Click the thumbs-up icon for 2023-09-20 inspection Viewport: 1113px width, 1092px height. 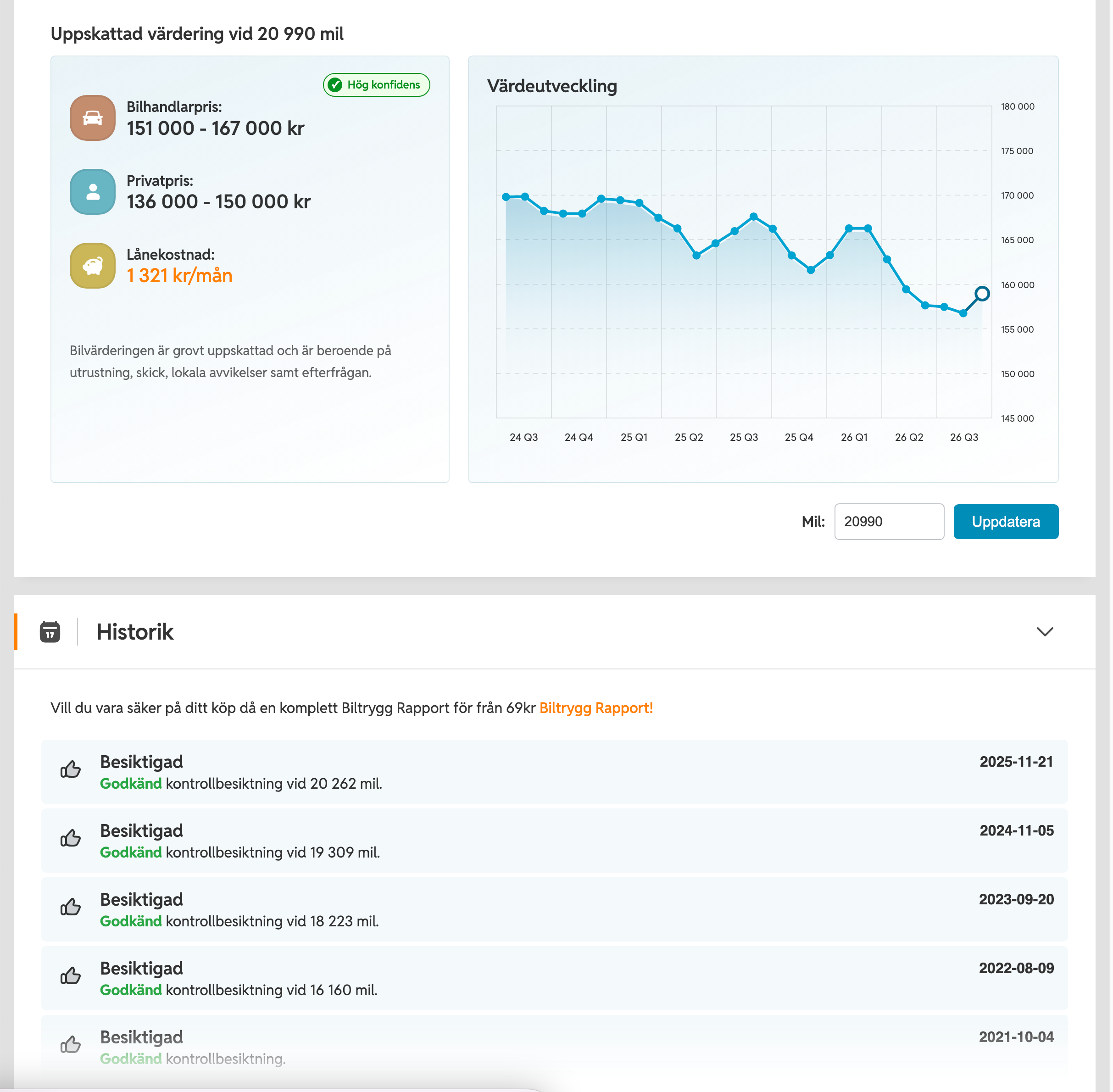[x=71, y=907]
